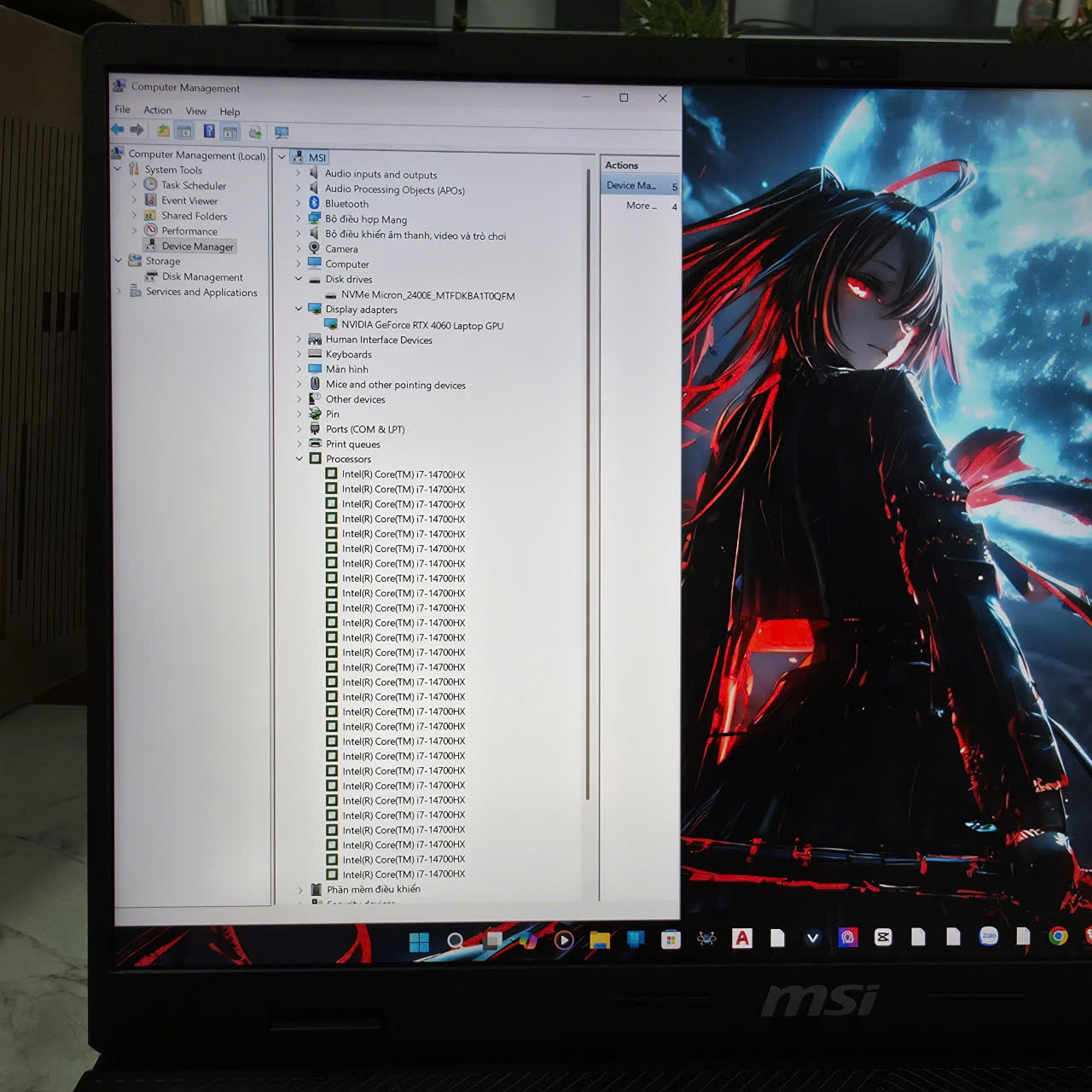
Task: Click the blue Help toolbar icon
Action: [208, 131]
